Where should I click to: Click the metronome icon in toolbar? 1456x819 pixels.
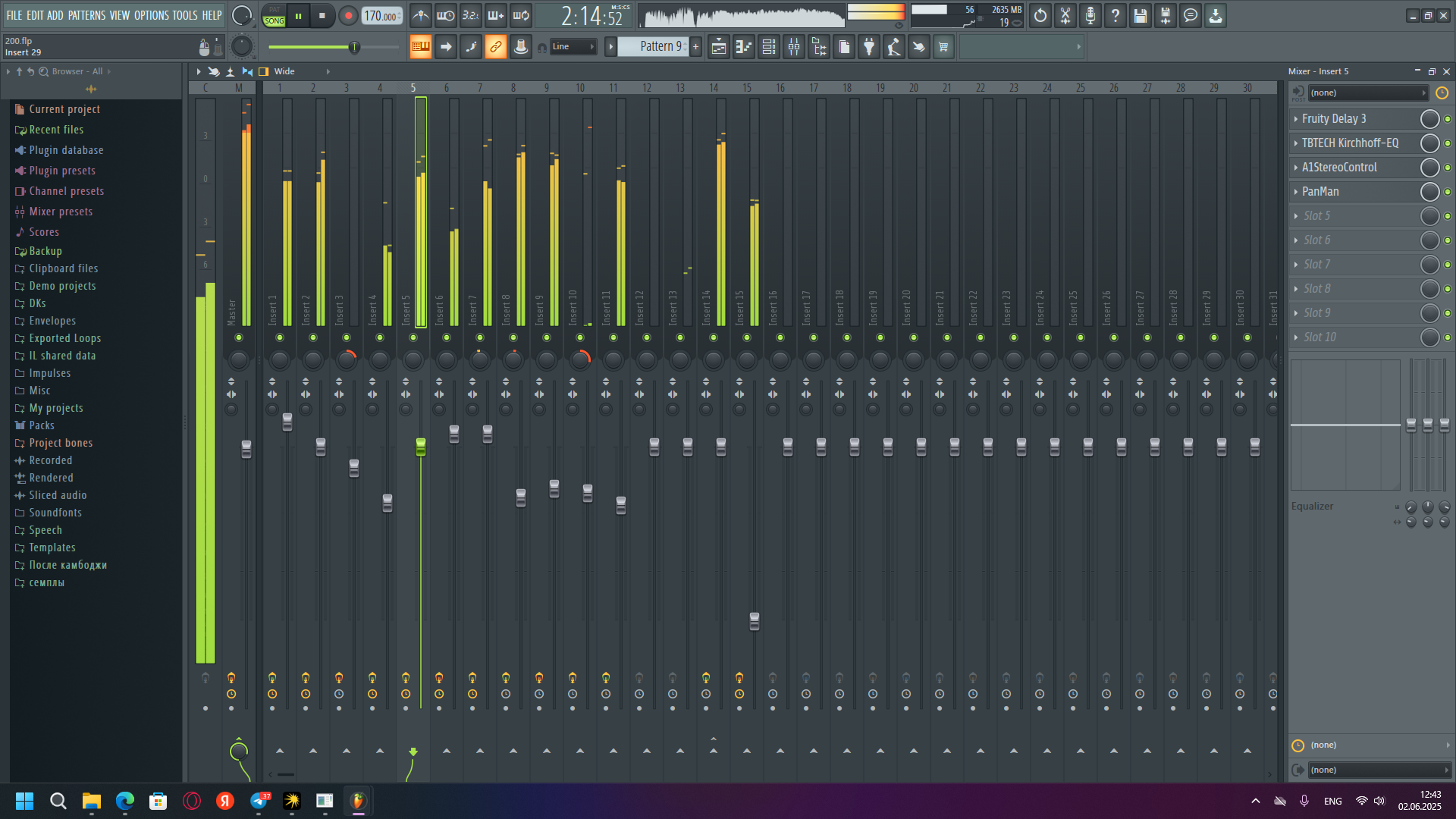(421, 16)
